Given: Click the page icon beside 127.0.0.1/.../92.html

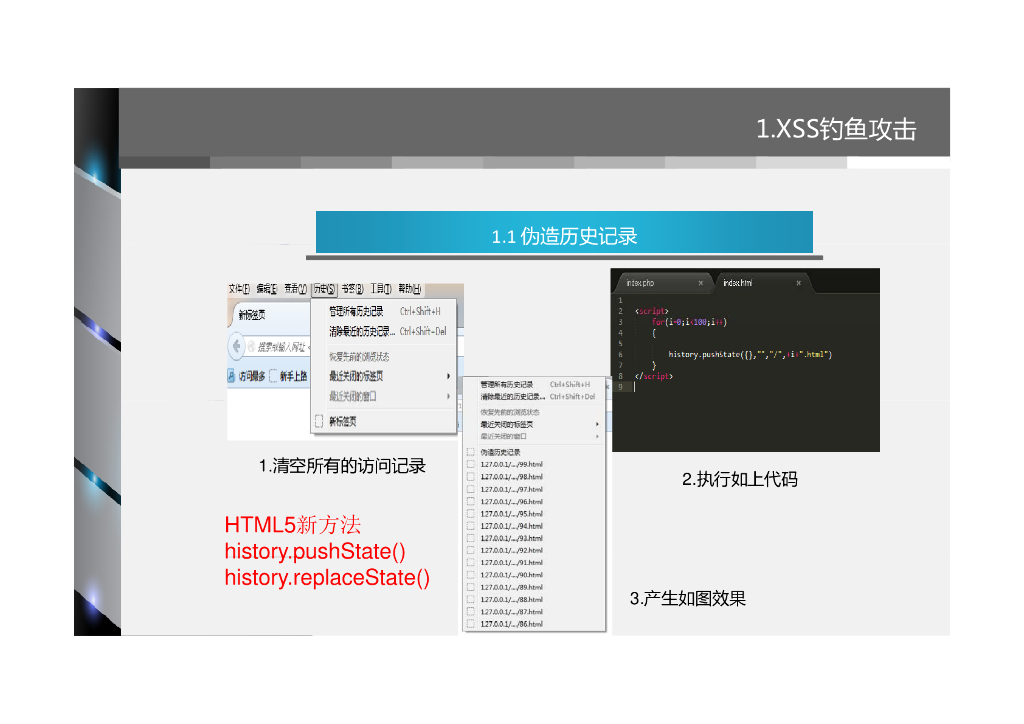Looking at the screenshot, I should pyautogui.click(x=470, y=550).
